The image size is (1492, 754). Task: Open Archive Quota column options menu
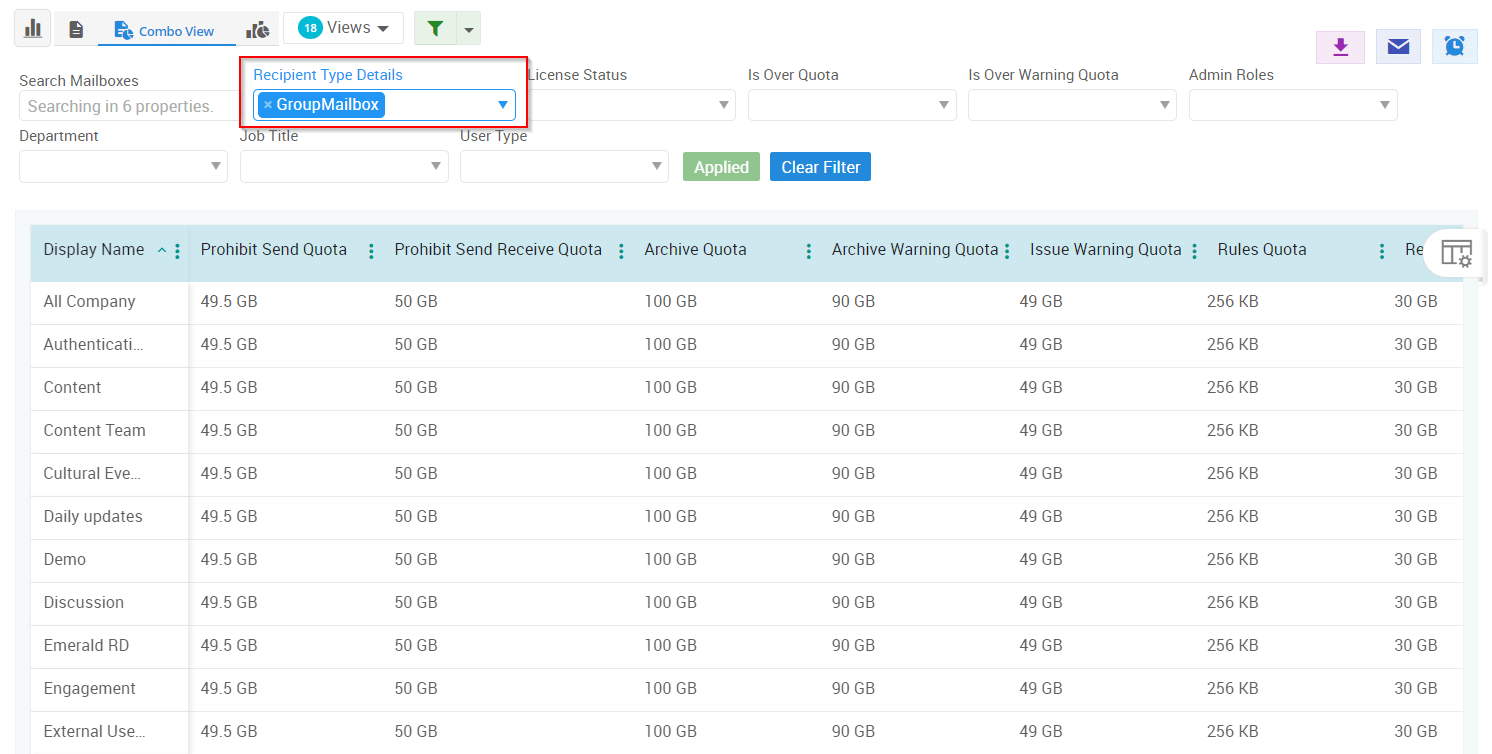click(x=808, y=251)
